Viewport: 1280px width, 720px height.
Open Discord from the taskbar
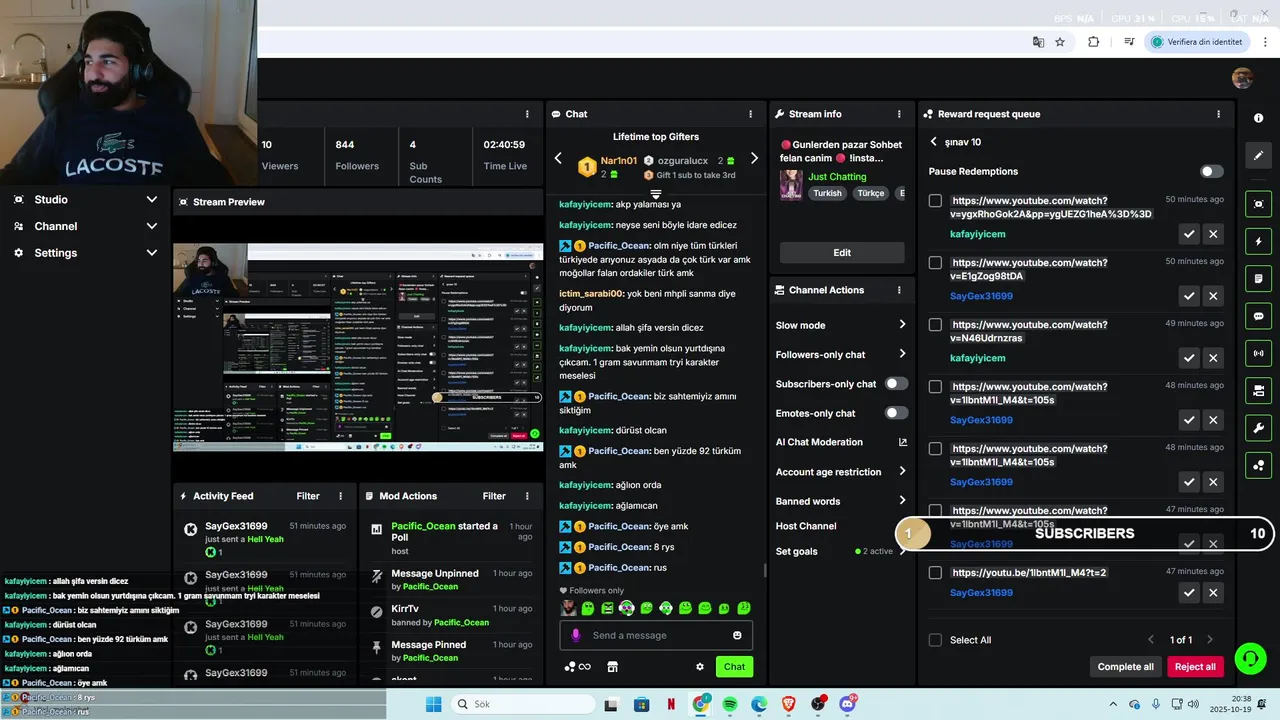pos(848,704)
